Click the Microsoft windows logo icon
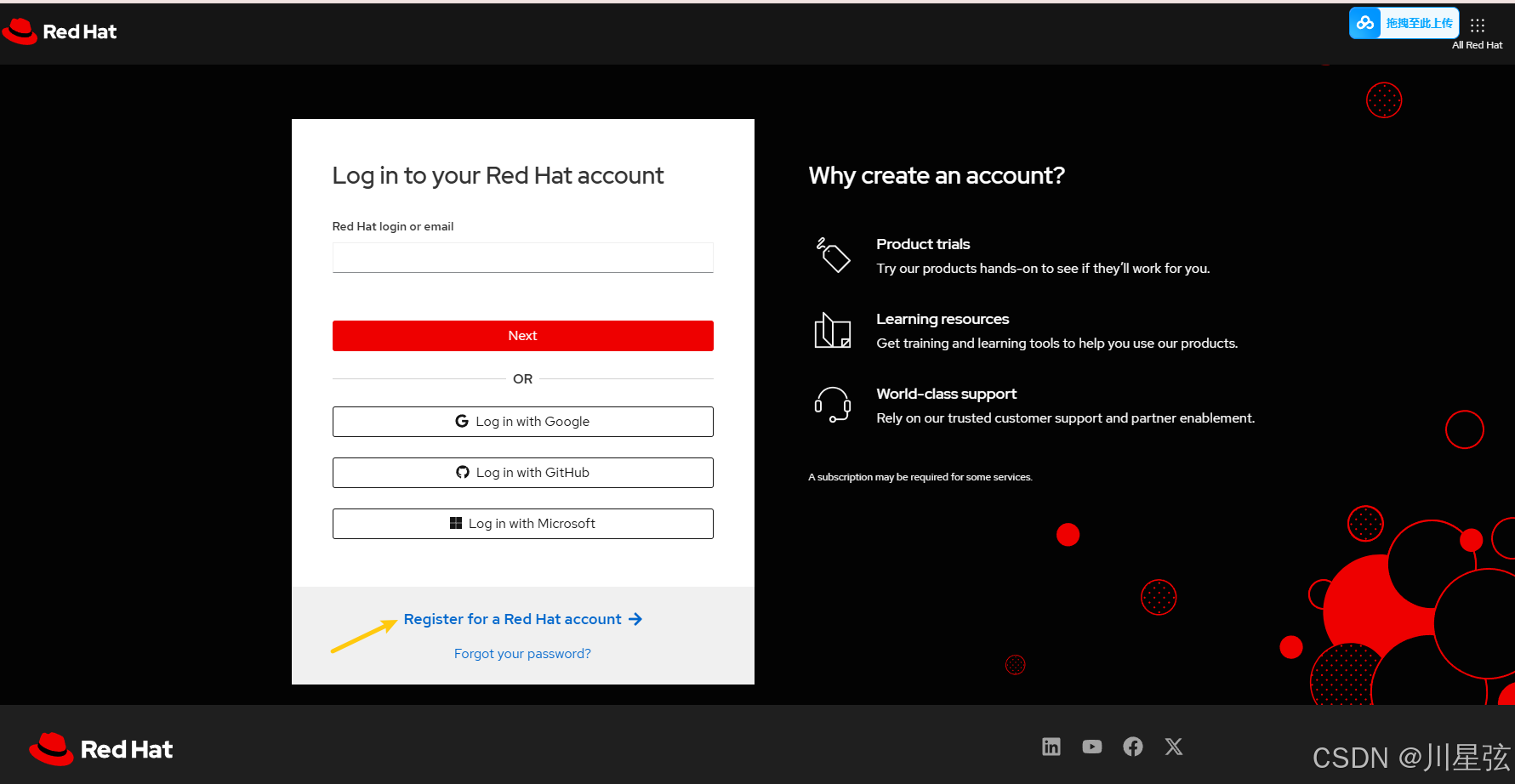 point(456,523)
